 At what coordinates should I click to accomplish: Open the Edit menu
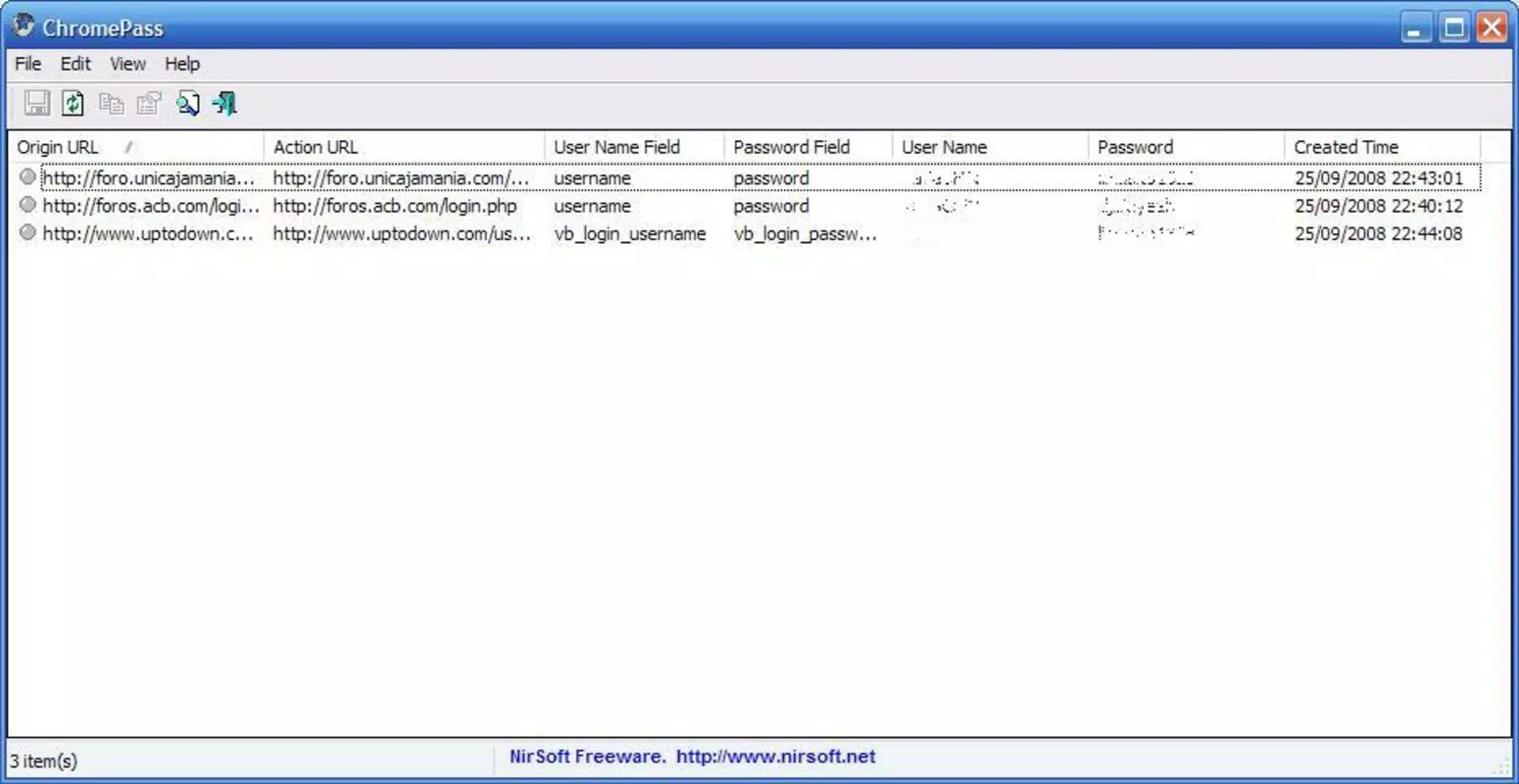(x=75, y=64)
